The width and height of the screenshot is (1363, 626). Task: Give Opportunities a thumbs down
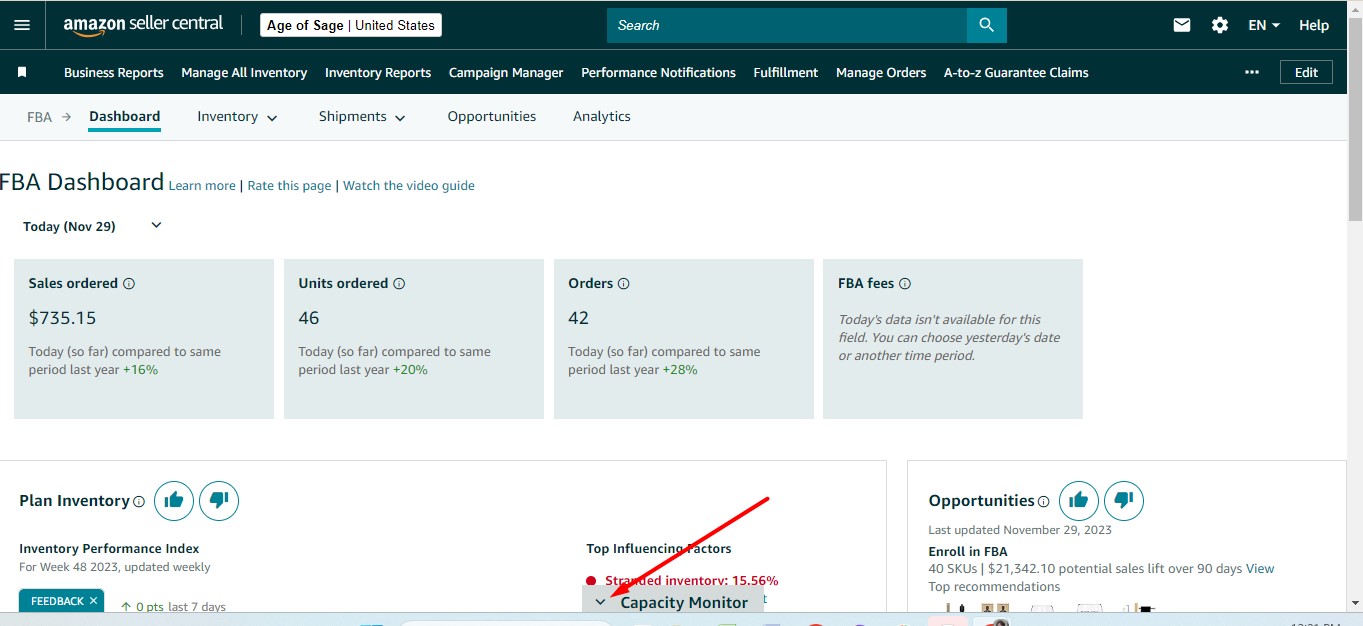tap(1124, 500)
